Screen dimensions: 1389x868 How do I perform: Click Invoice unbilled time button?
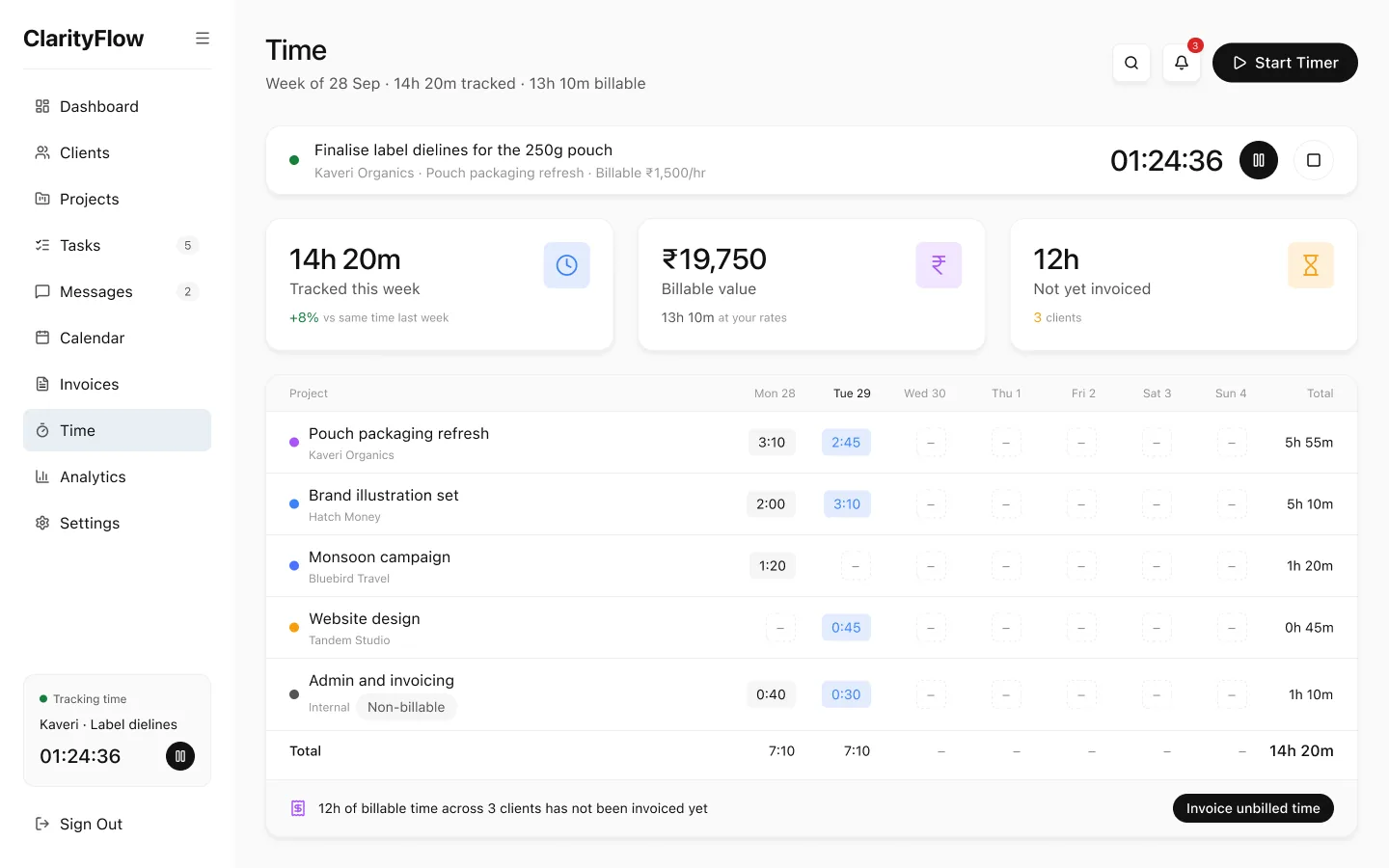(x=1253, y=808)
